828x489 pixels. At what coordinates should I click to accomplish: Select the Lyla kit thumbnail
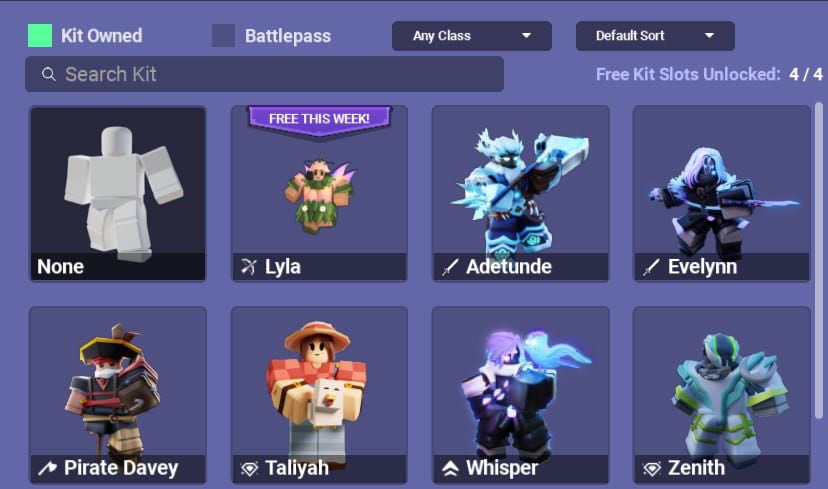click(319, 193)
